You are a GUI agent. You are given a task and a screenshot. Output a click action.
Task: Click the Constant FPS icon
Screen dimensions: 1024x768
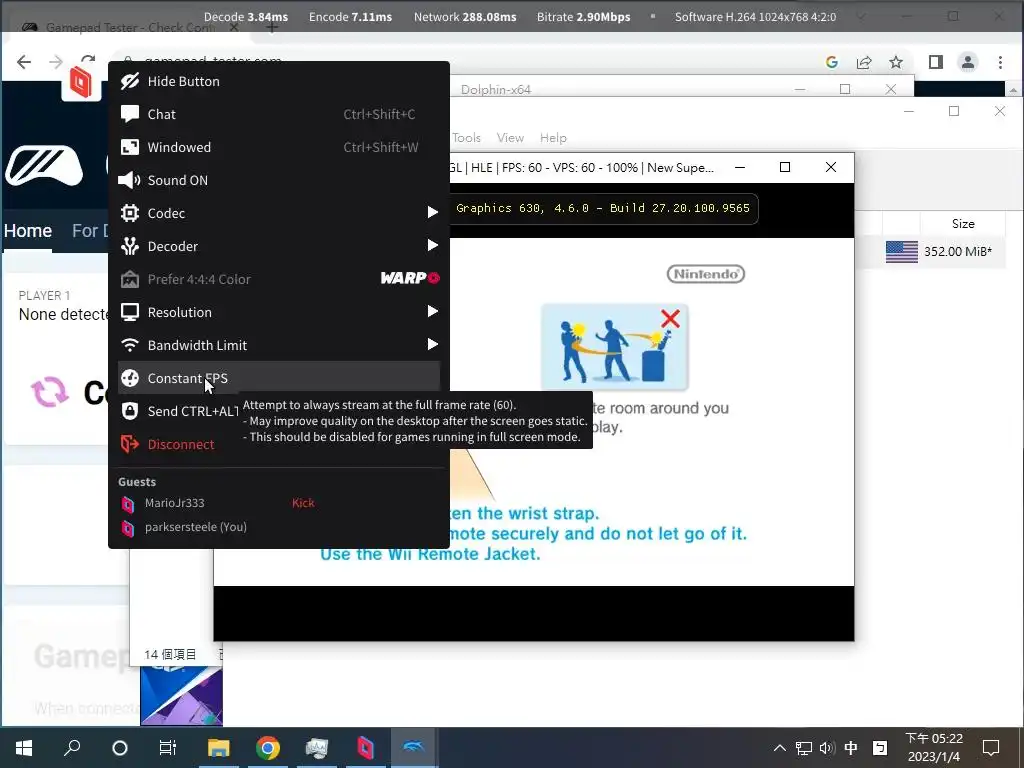pos(130,378)
